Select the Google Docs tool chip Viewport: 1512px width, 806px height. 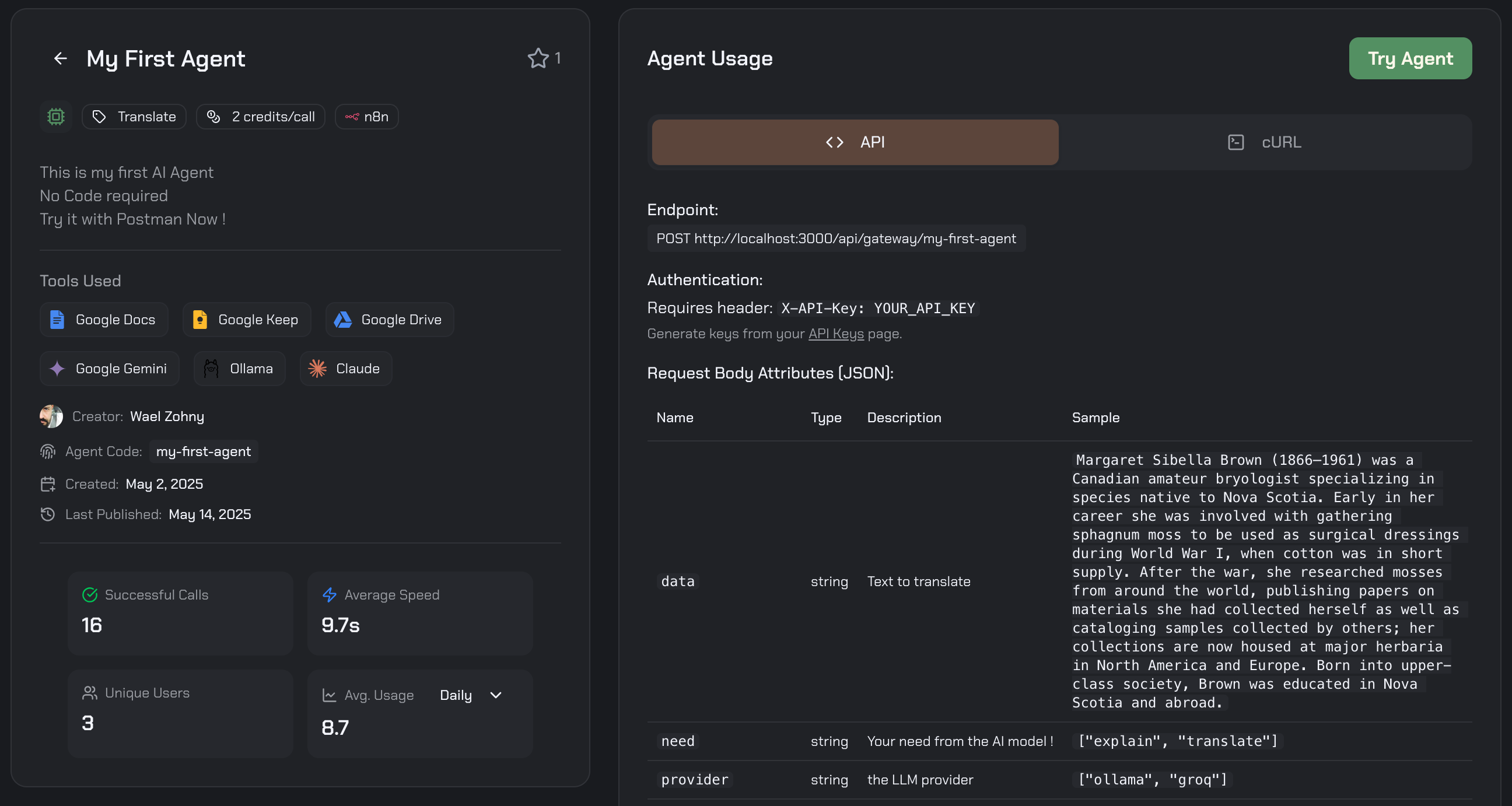coord(103,320)
